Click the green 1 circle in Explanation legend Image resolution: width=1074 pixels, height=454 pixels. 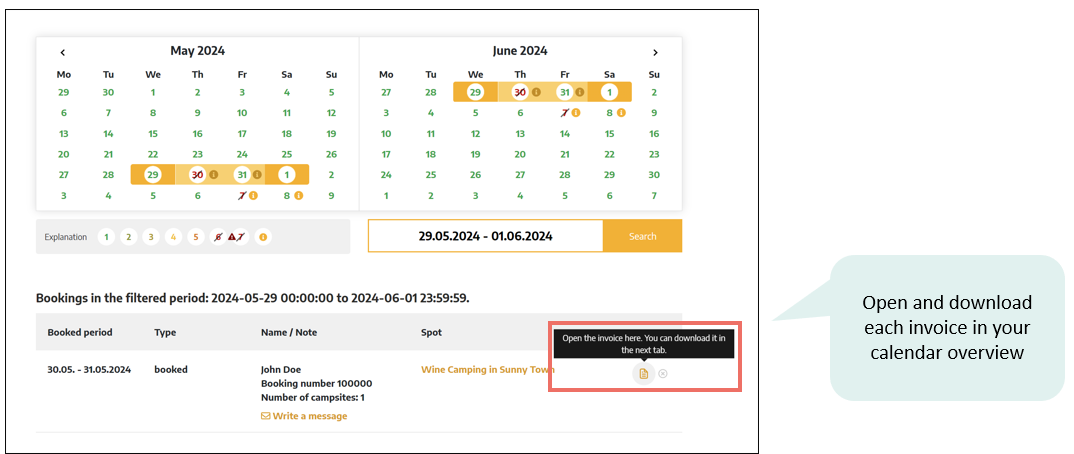[105, 237]
